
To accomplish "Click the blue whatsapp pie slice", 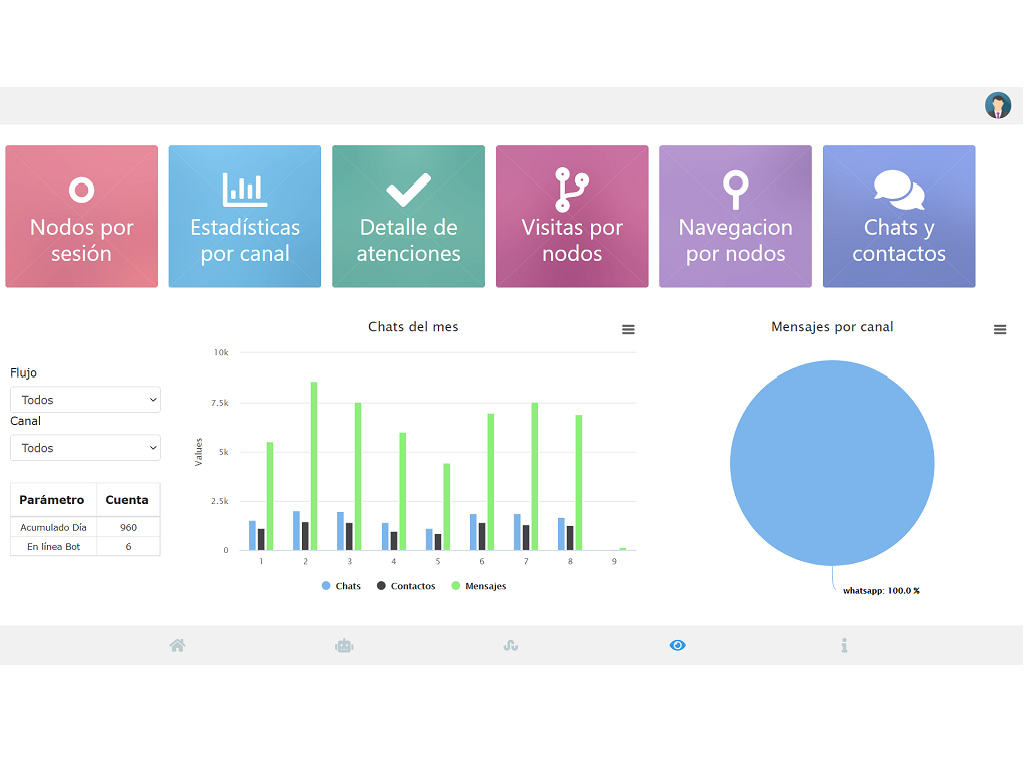I will [x=832, y=463].
